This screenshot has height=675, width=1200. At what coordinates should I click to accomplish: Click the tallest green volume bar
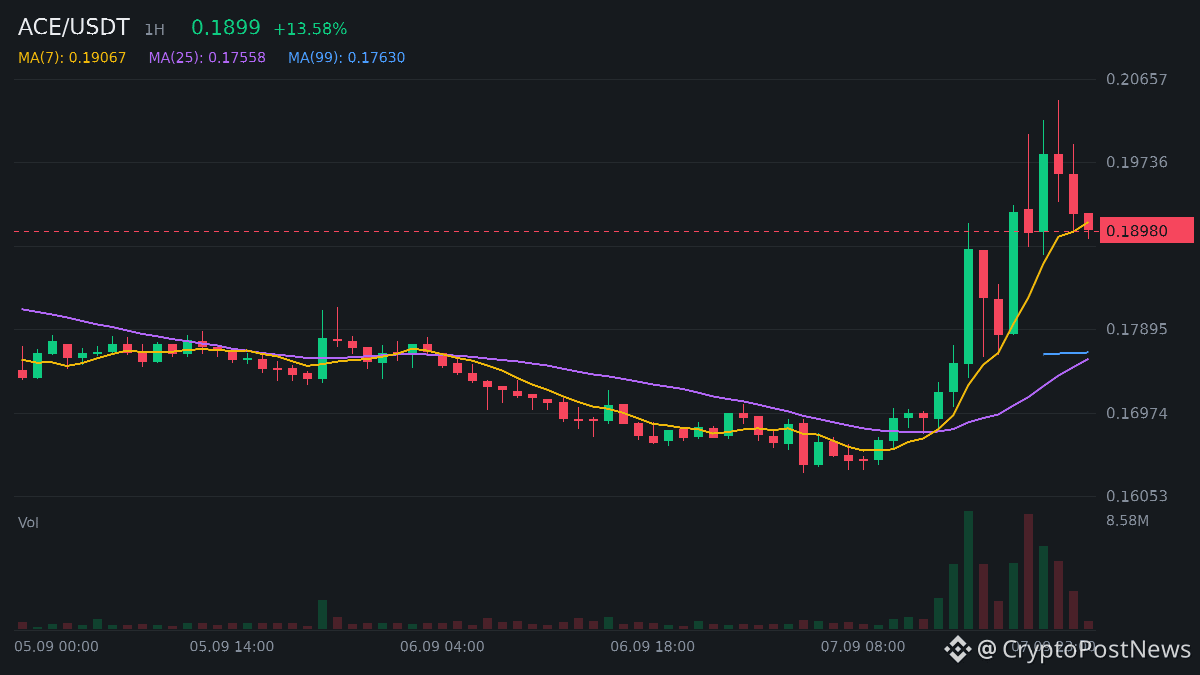[x=968, y=570]
